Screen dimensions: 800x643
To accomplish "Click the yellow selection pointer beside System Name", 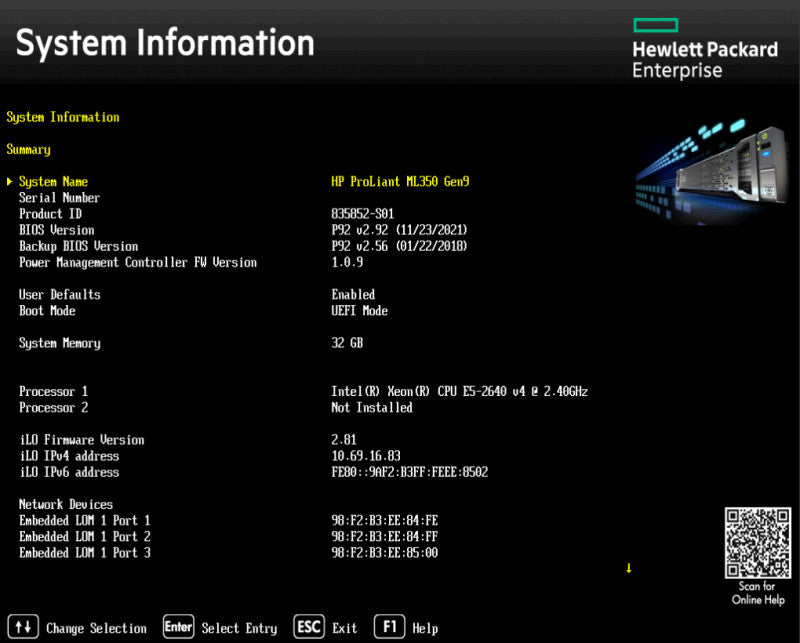I will [10, 182].
